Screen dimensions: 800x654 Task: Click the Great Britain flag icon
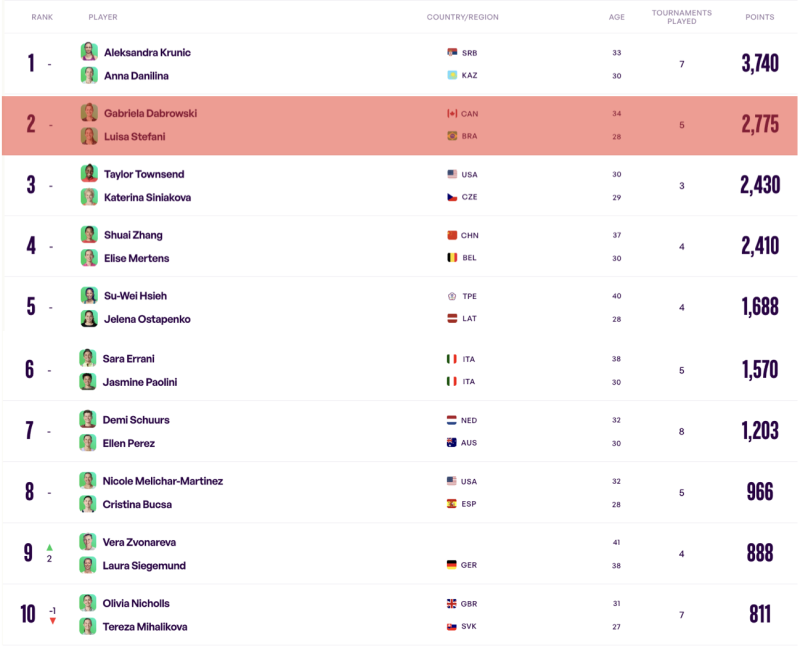click(x=452, y=603)
